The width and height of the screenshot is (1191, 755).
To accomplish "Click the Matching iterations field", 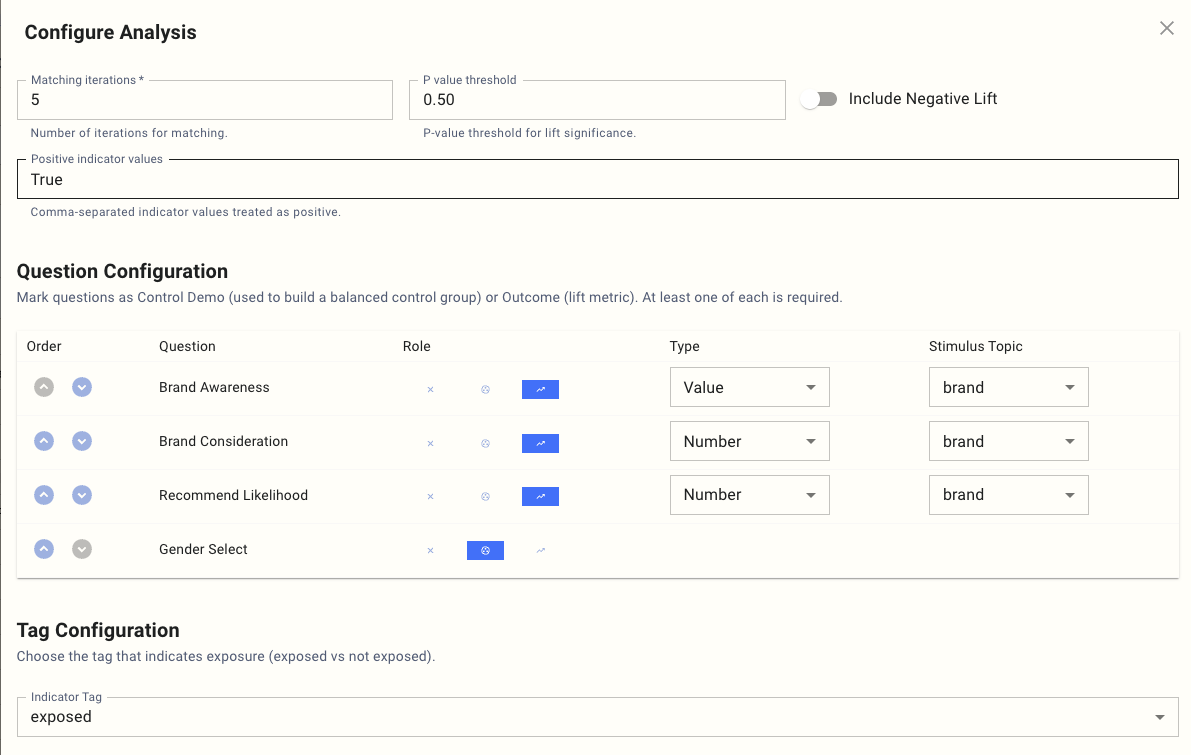I will [205, 100].
